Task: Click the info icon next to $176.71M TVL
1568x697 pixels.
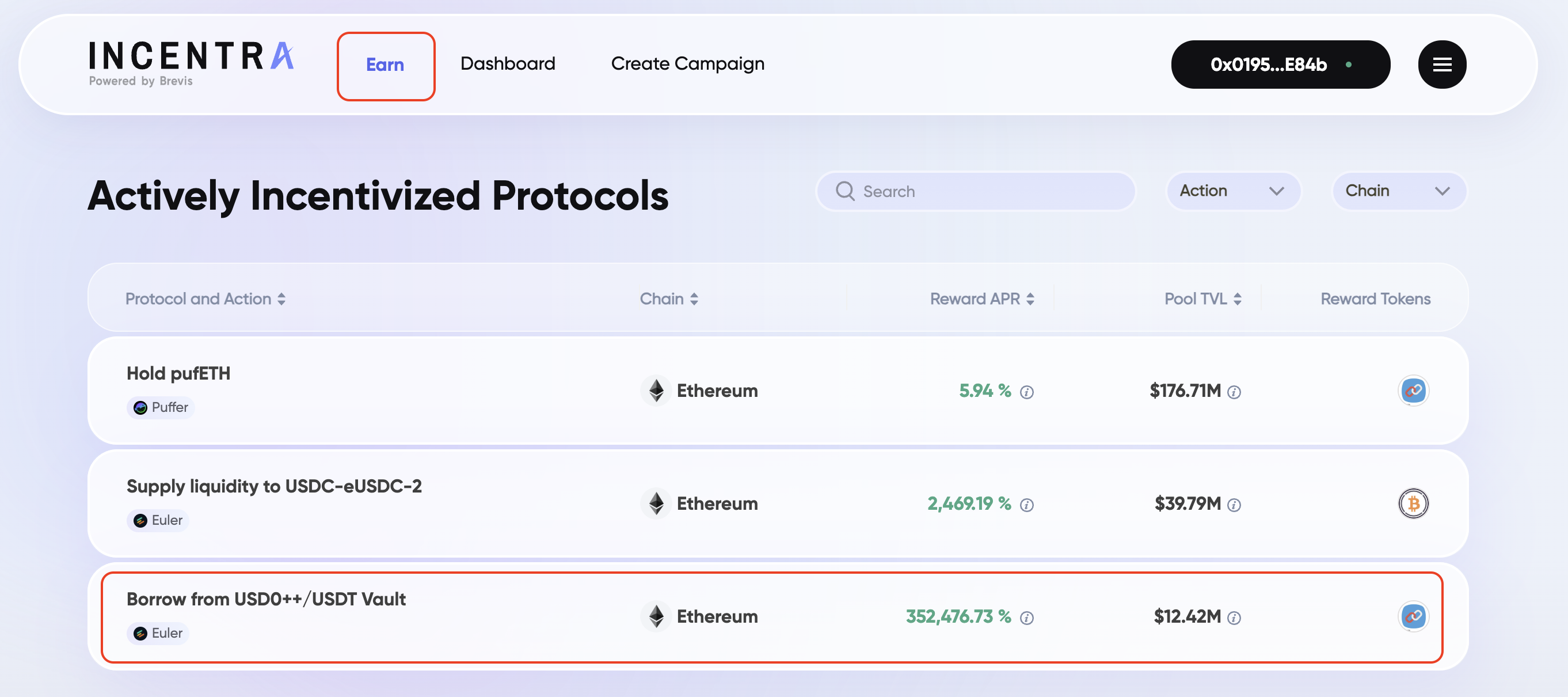Action: (1234, 392)
